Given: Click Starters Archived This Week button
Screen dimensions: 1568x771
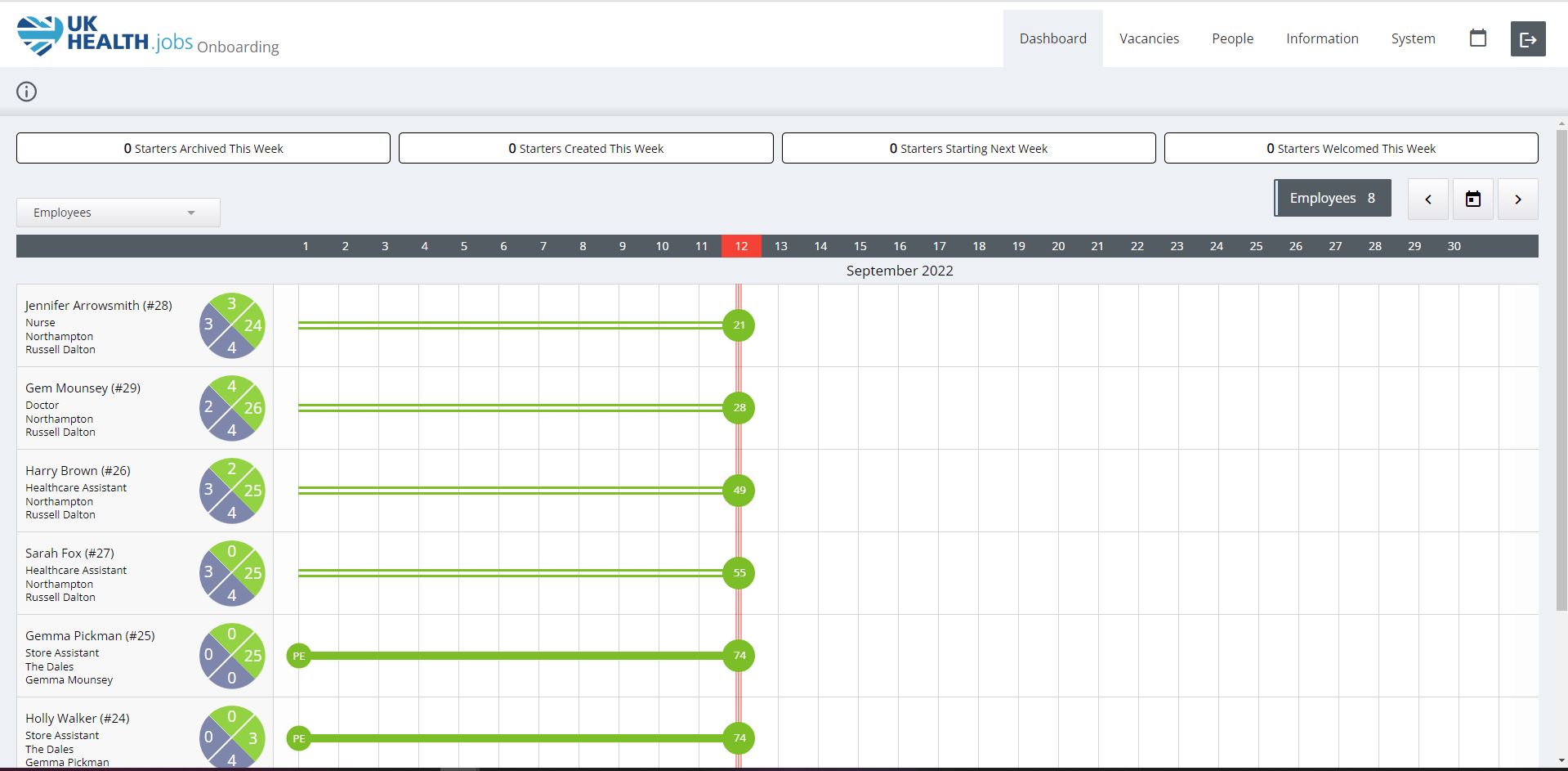Looking at the screenshot, I should (203, 149).
